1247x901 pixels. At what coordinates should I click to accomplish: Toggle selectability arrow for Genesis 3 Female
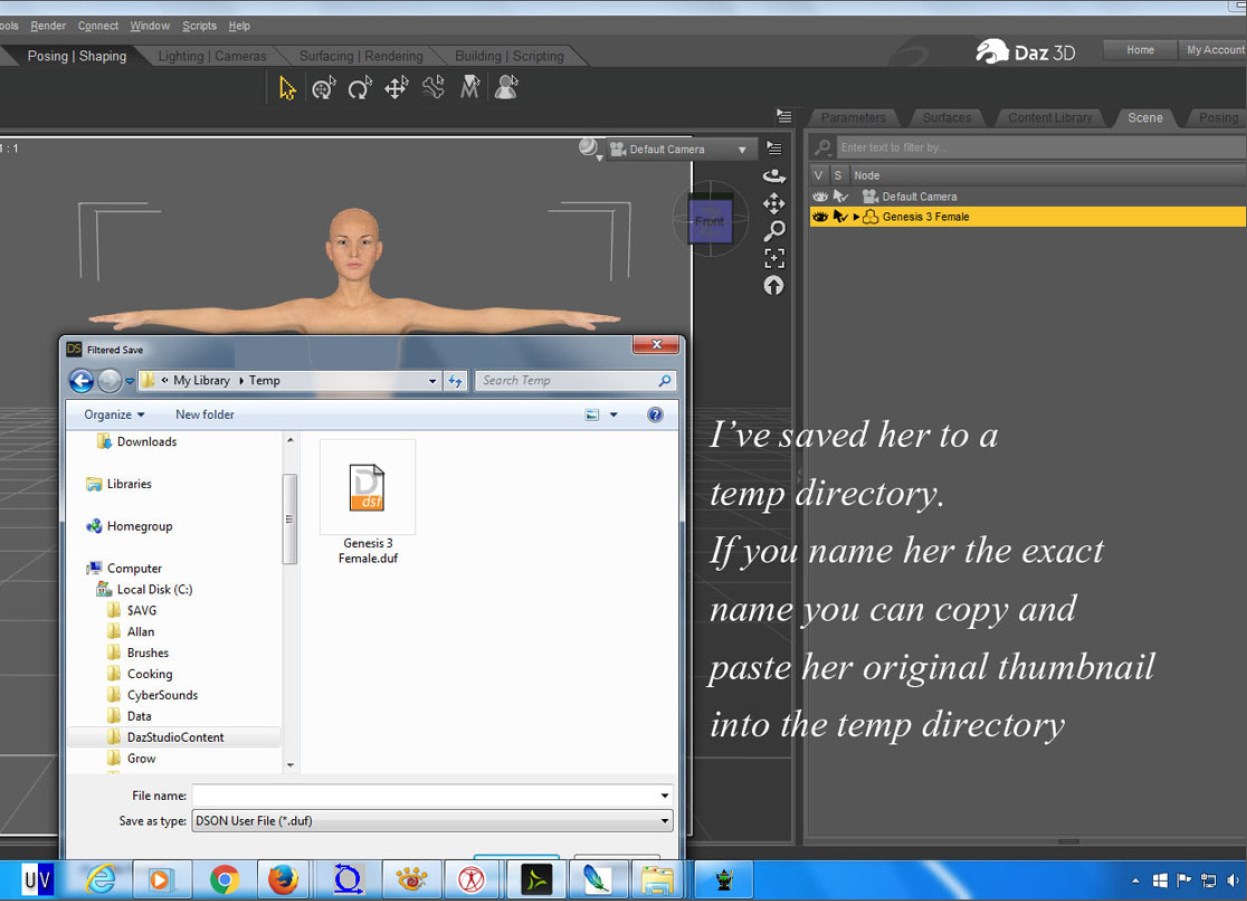click(840, 217)
